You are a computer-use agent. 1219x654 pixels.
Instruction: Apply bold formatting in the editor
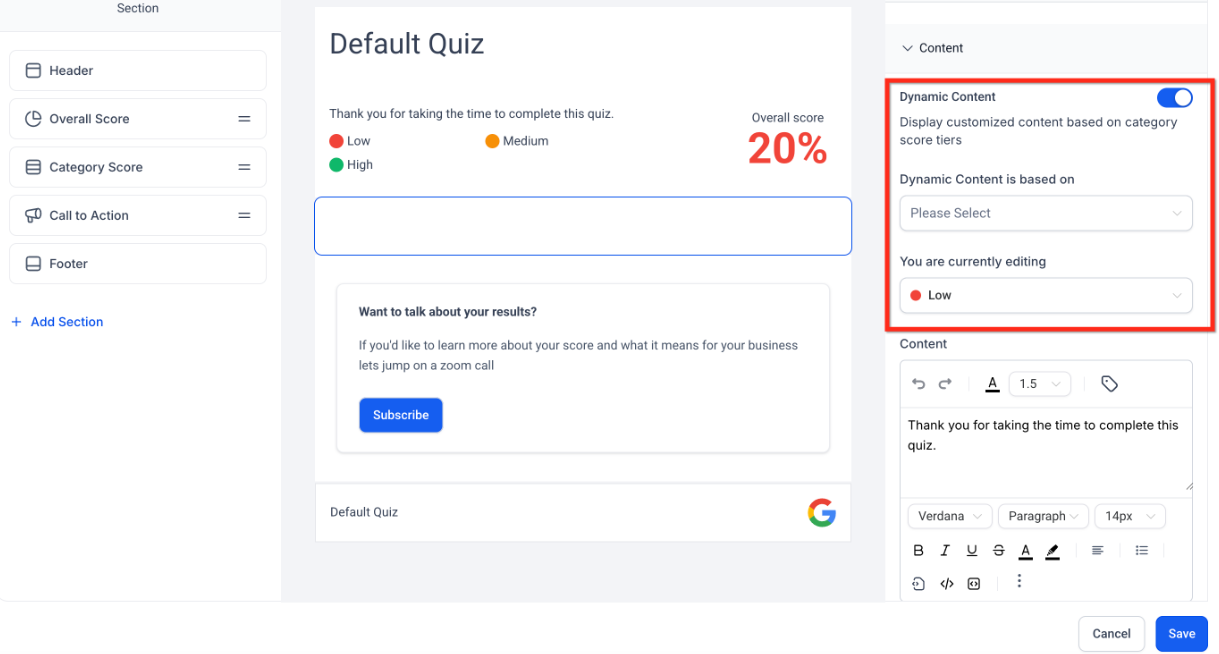pyautogui.click(x=919, y=551)
